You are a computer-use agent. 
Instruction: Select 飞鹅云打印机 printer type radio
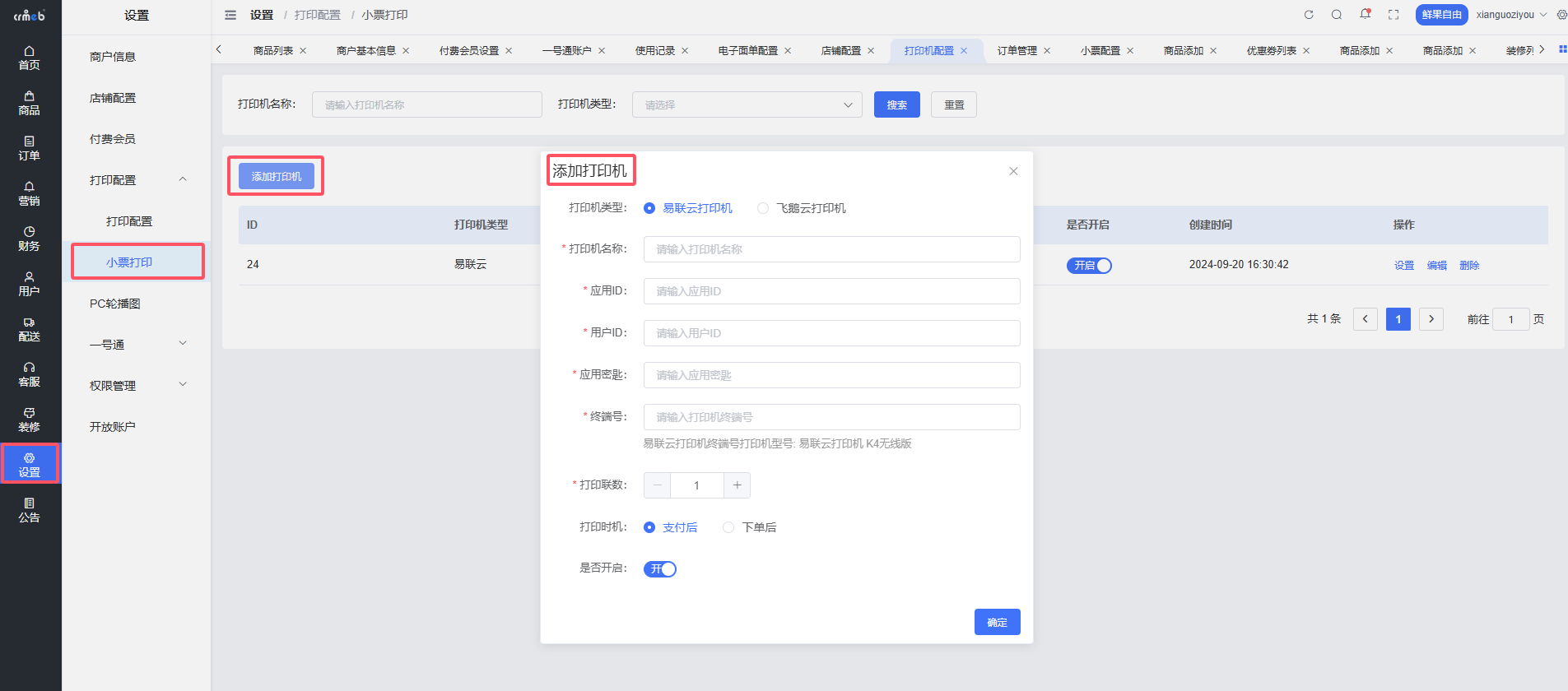[763, 208]
